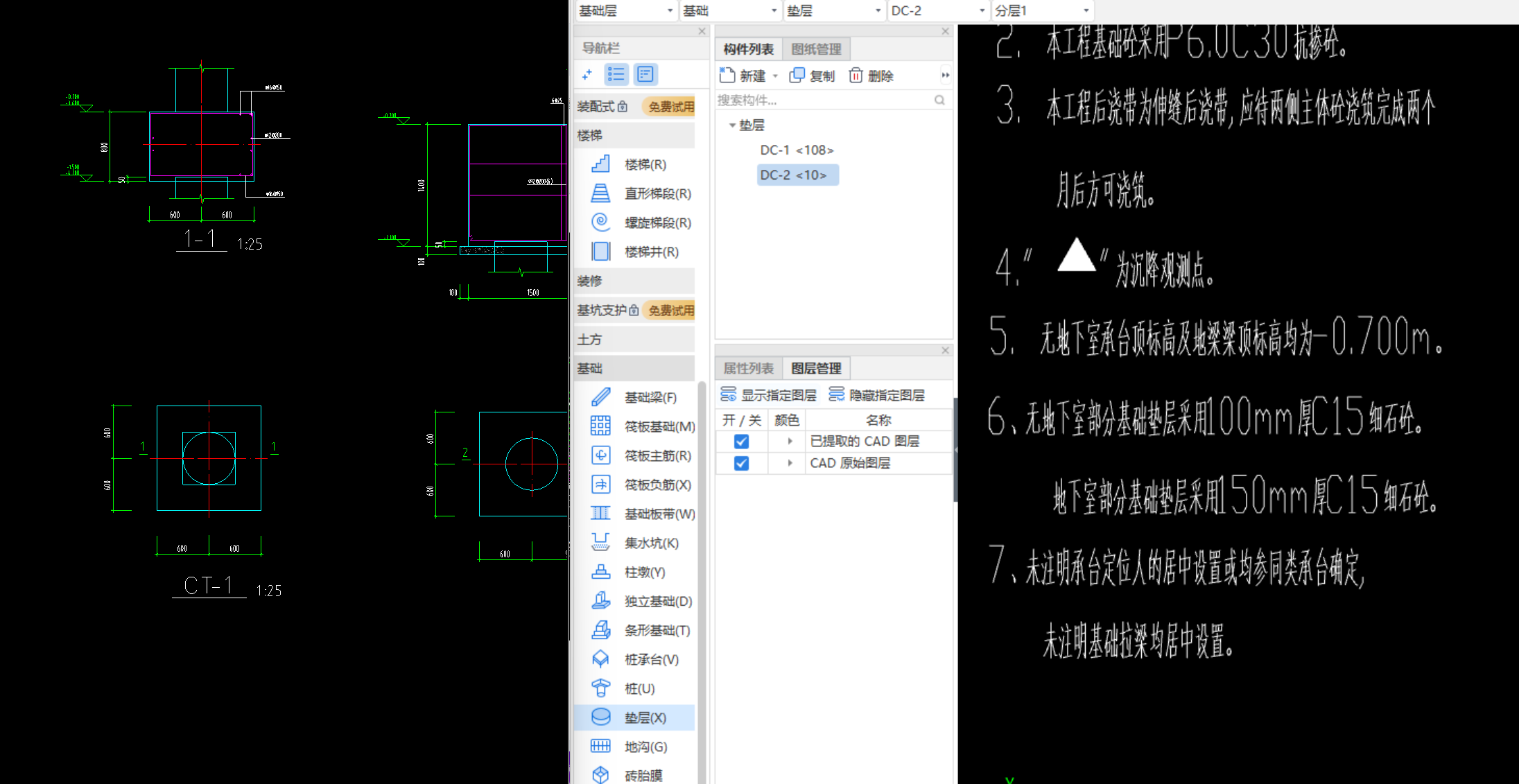Click the search magnifier in component search
Viewport: 1519px width, 784px height.
(x=939, y=101)
